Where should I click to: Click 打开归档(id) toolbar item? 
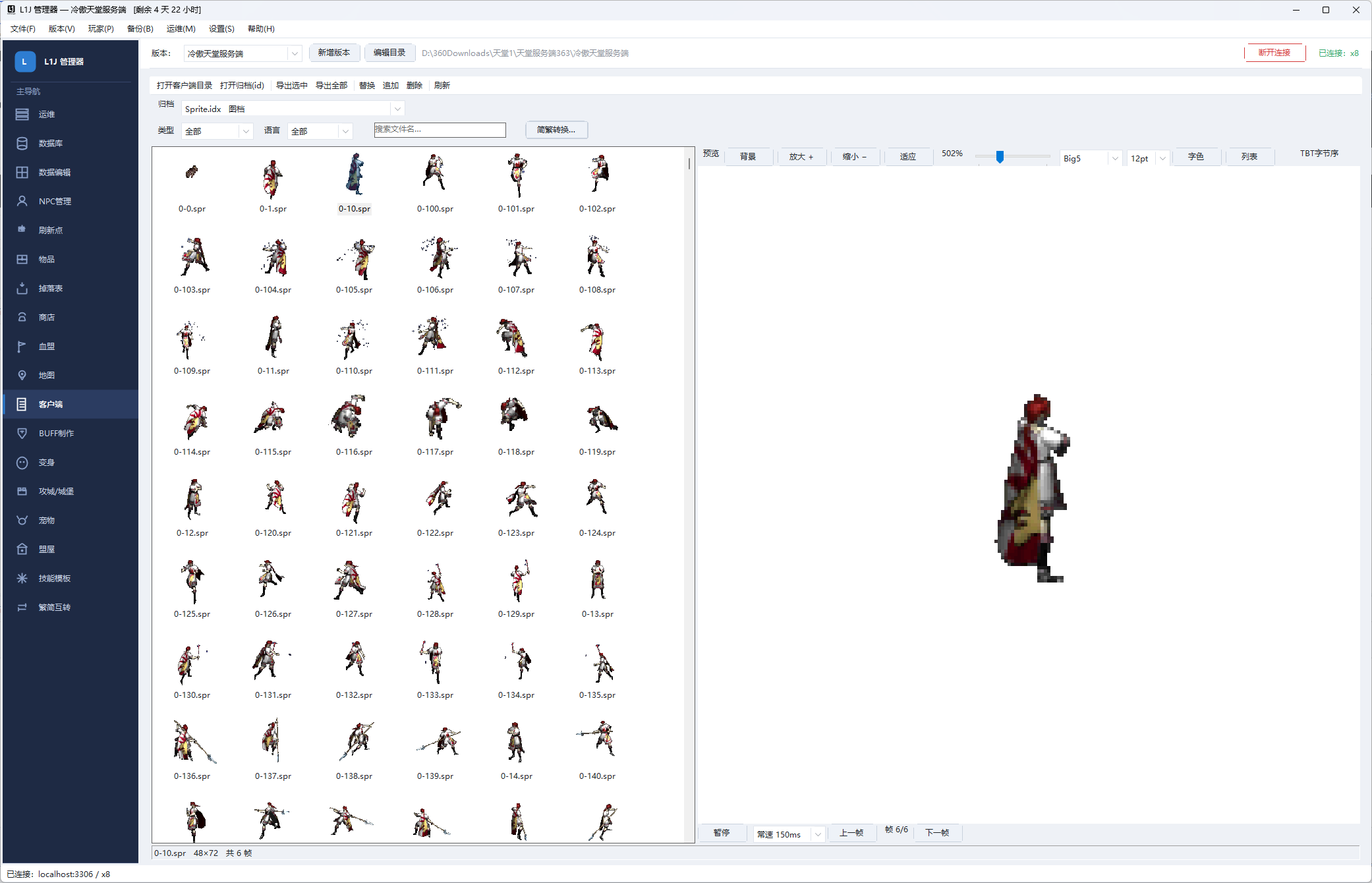point(242,85)
